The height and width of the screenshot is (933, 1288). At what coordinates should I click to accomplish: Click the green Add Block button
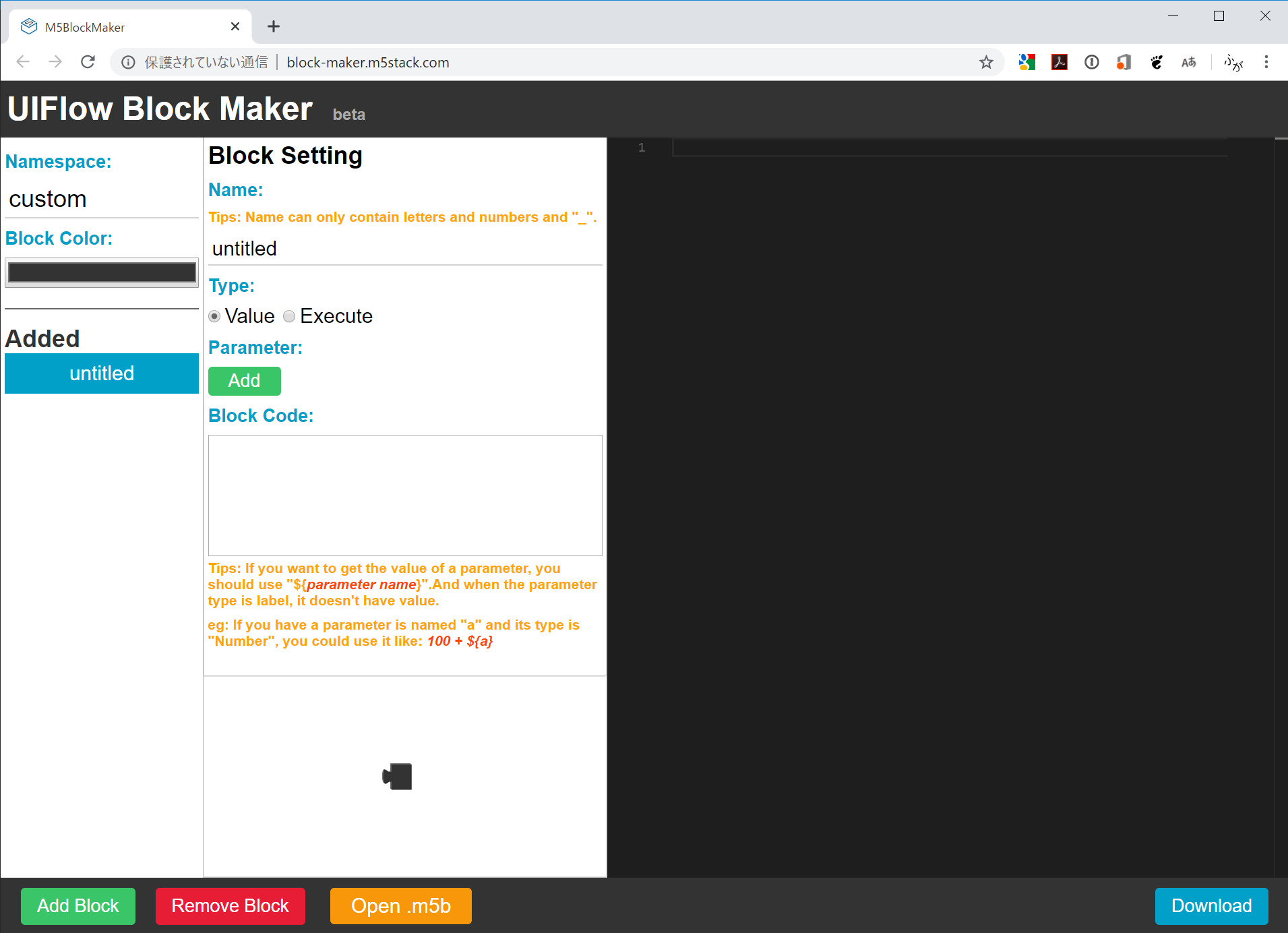(x=78, y=906)
